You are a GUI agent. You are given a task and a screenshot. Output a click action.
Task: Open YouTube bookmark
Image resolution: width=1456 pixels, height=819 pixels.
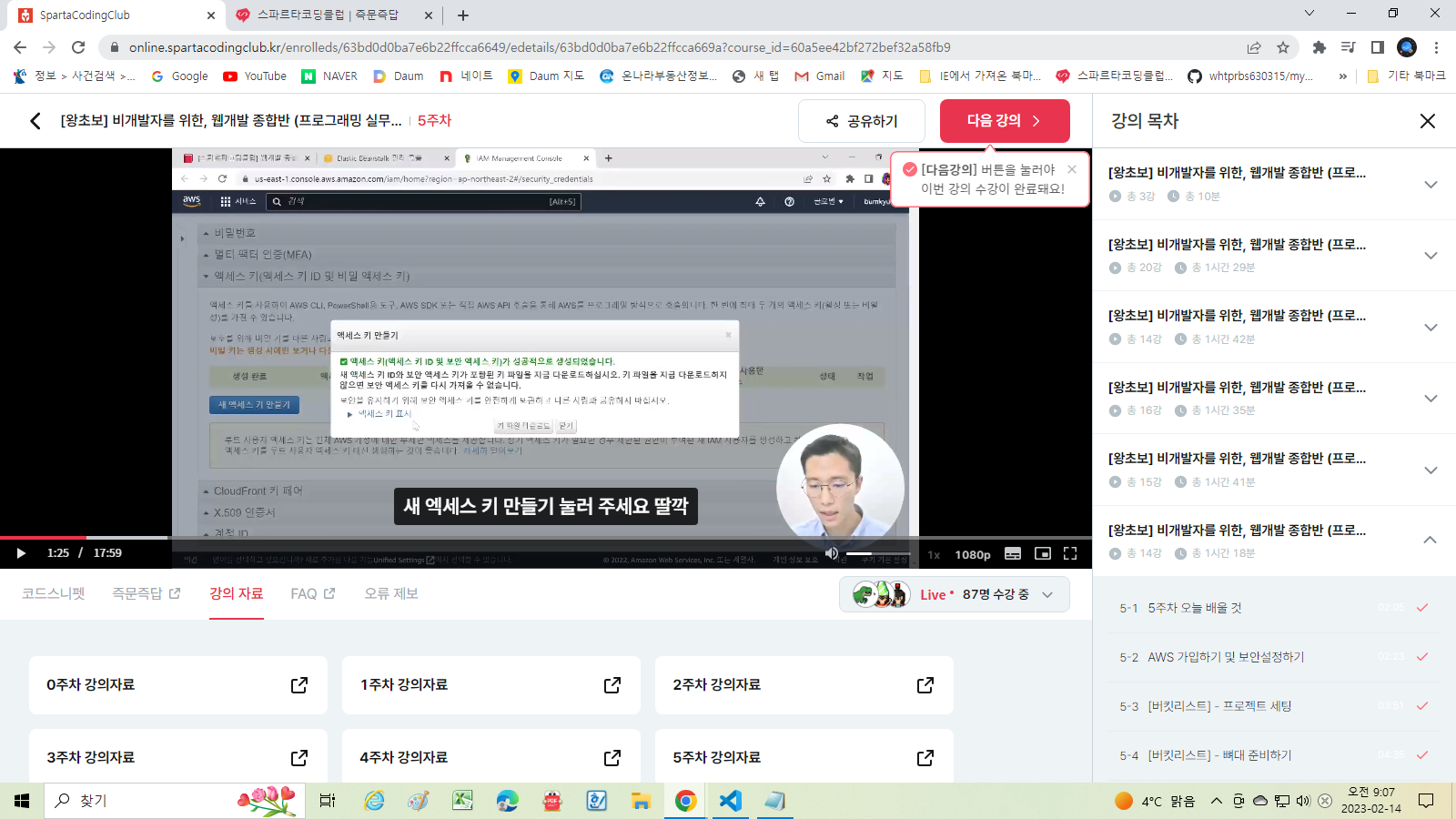point(255,76)
